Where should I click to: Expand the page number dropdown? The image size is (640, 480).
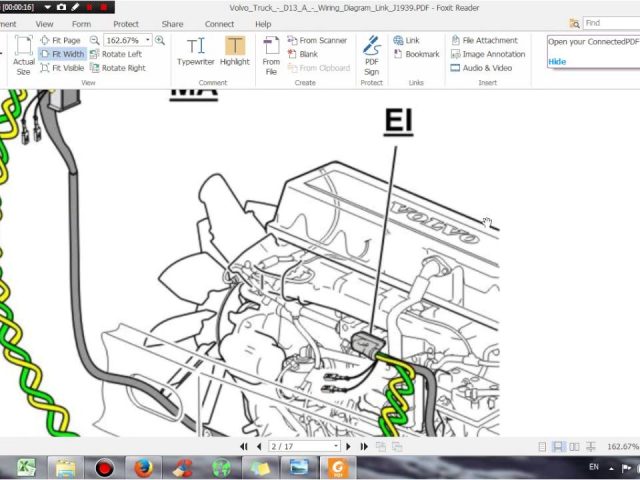[335, 446]
